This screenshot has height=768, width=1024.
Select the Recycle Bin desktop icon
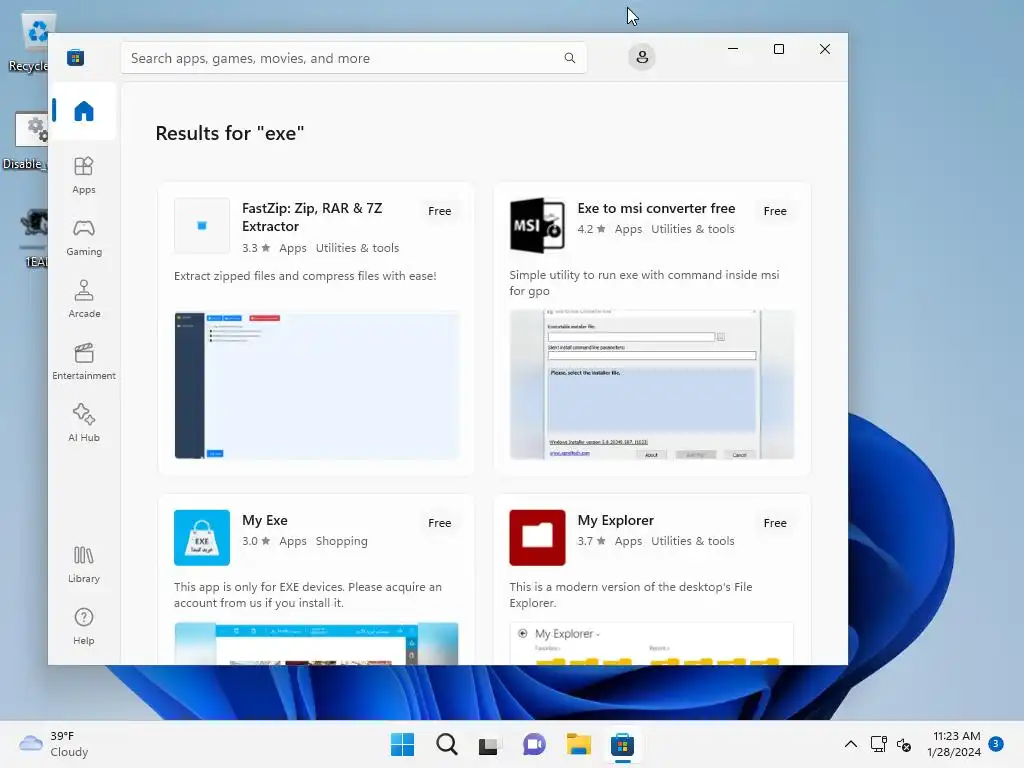[x=29, y=43]
